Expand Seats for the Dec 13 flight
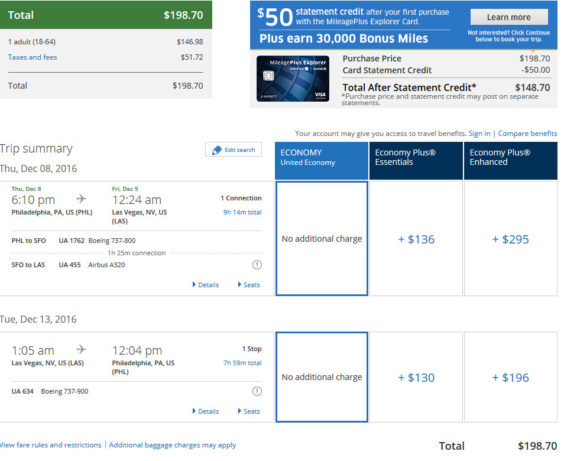Image resolution: width=564 pixels, height=461 pixels. click(249, 411)
